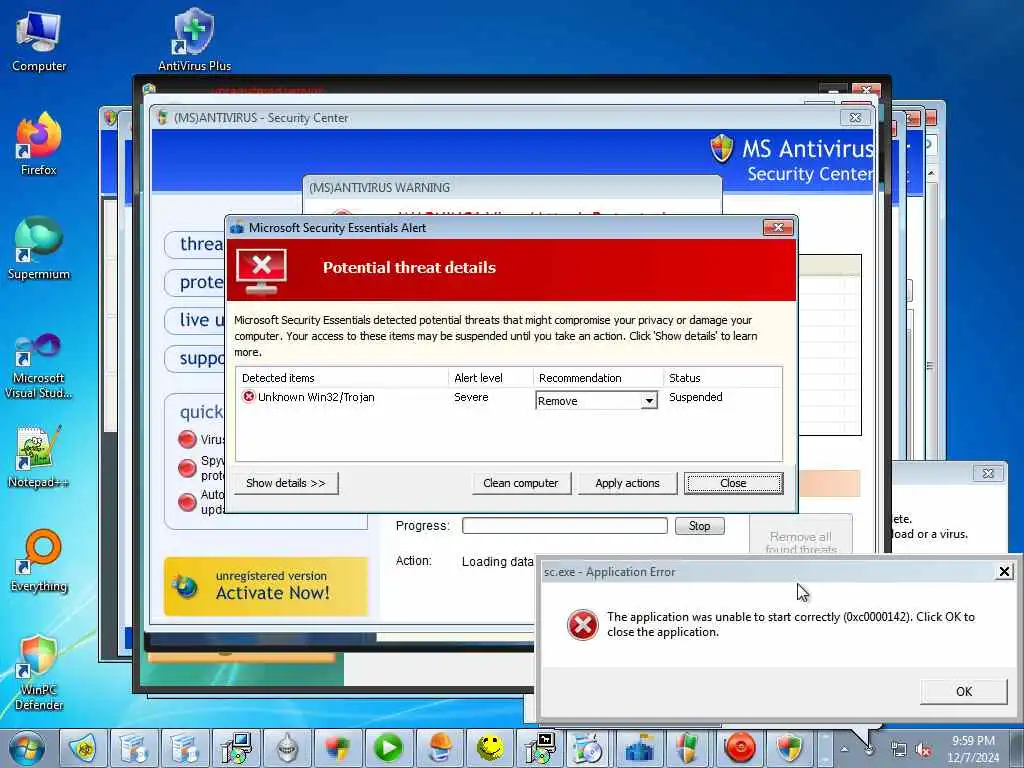Click the red monitor threat icon in alert

click(x=262, y=270)
